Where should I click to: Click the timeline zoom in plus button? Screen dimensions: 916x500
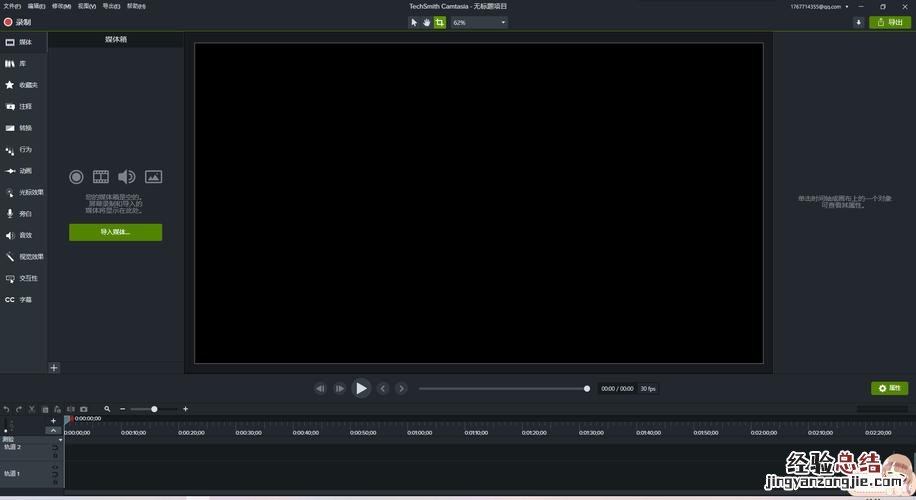[185, 409]
